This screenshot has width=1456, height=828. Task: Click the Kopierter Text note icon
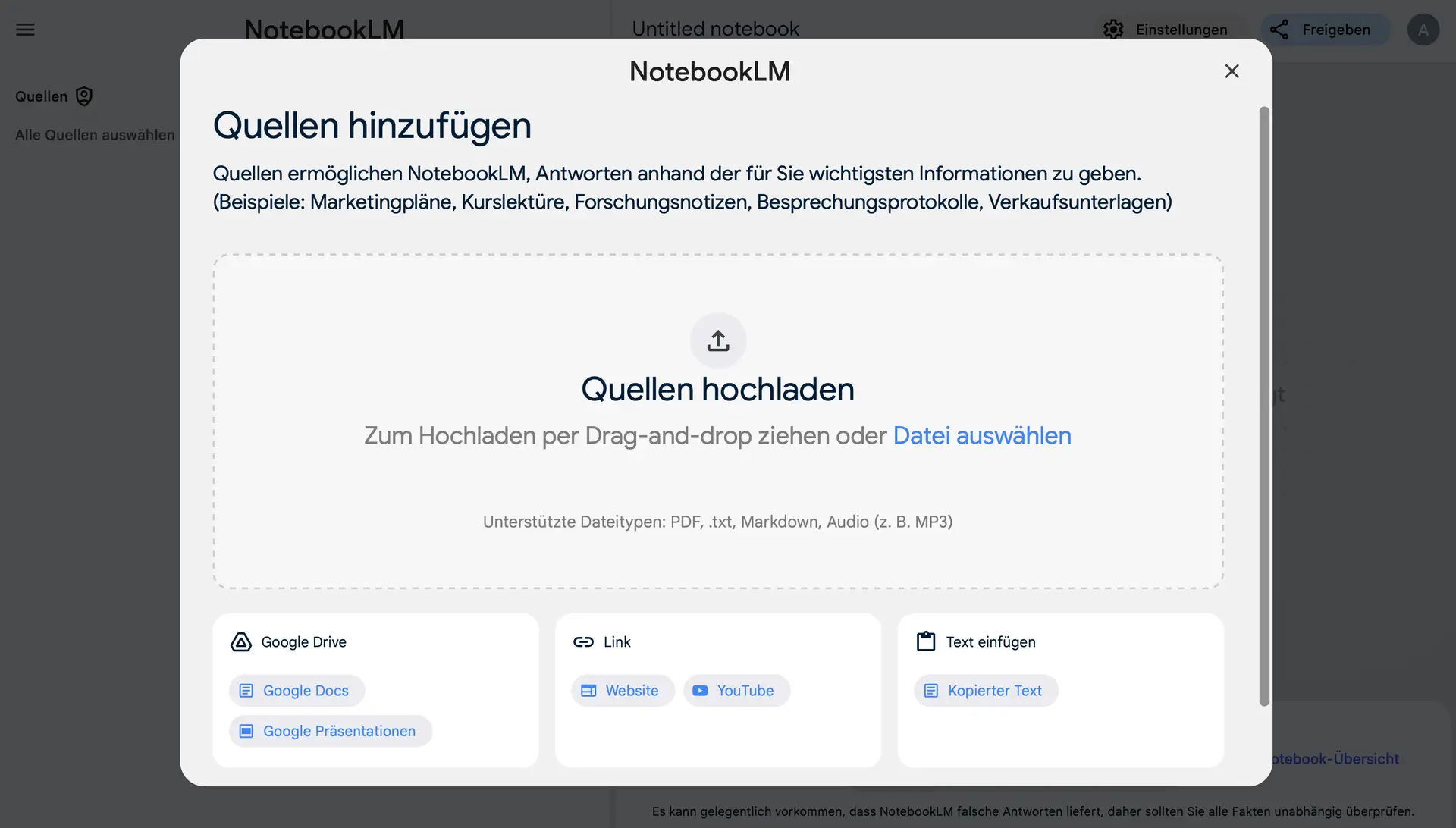pyautogui.click(x=931, y=691)
